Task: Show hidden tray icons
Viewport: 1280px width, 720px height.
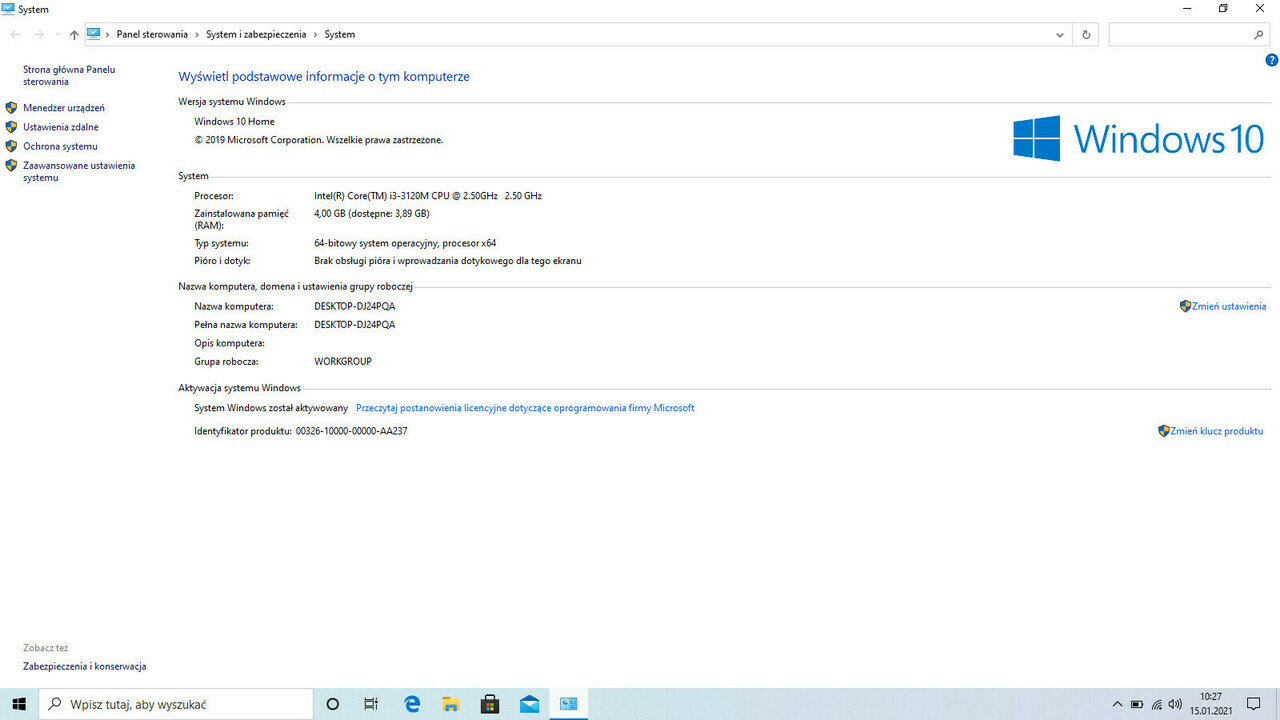Action: coord(1118,704)
